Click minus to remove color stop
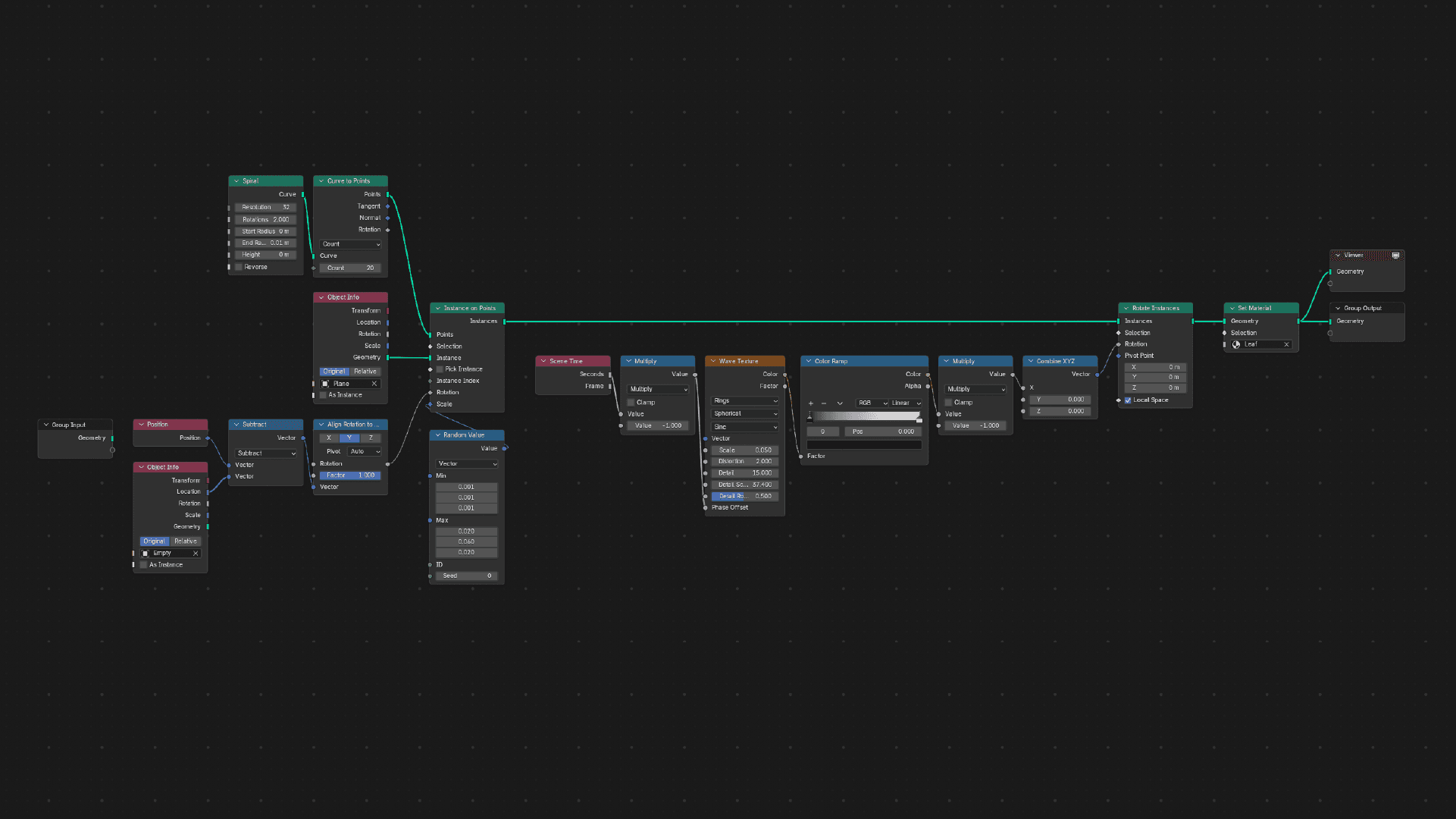Screen dimensions: 1456x819 824,403
